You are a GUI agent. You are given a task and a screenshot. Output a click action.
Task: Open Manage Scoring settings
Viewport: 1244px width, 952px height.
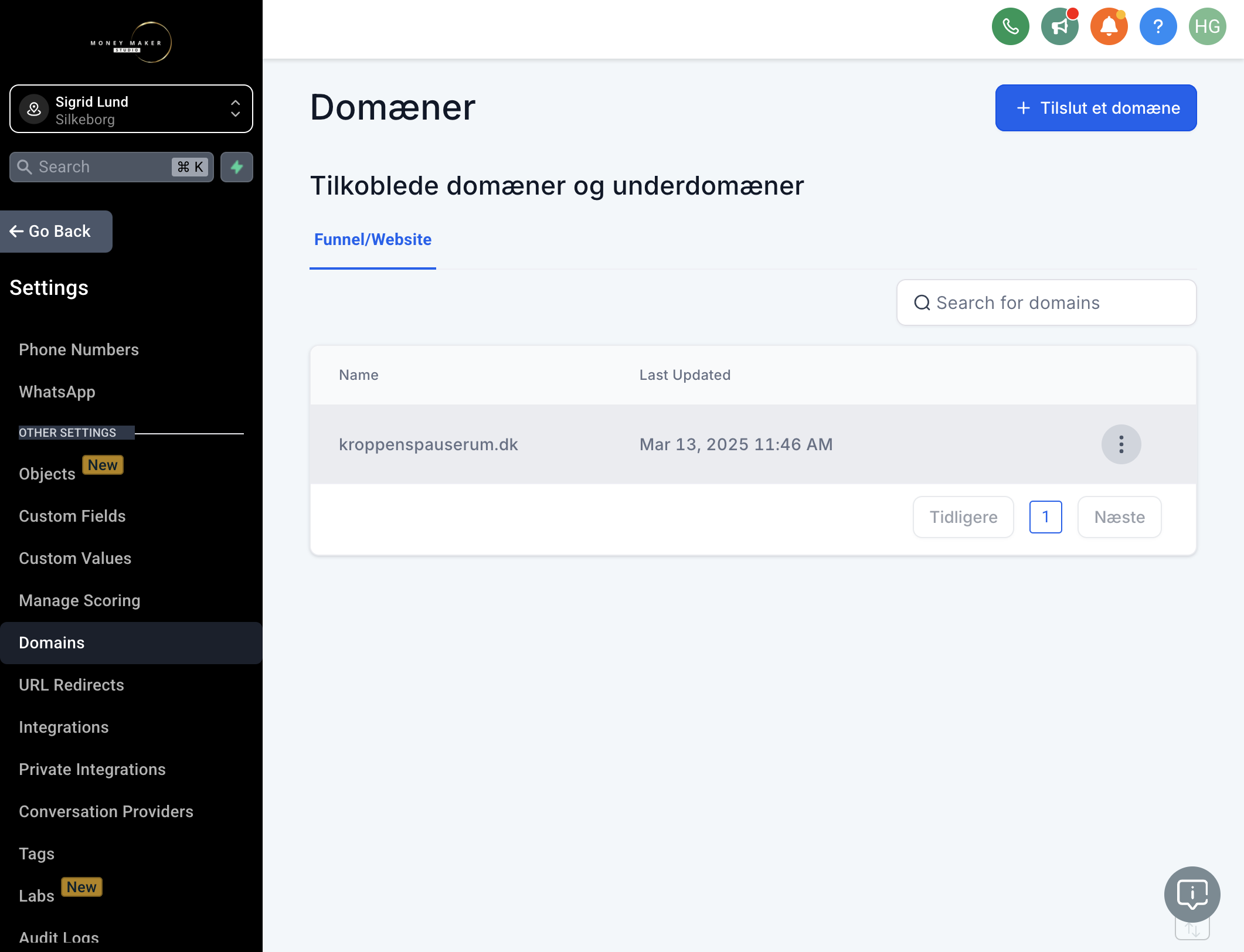coord(80,601)
